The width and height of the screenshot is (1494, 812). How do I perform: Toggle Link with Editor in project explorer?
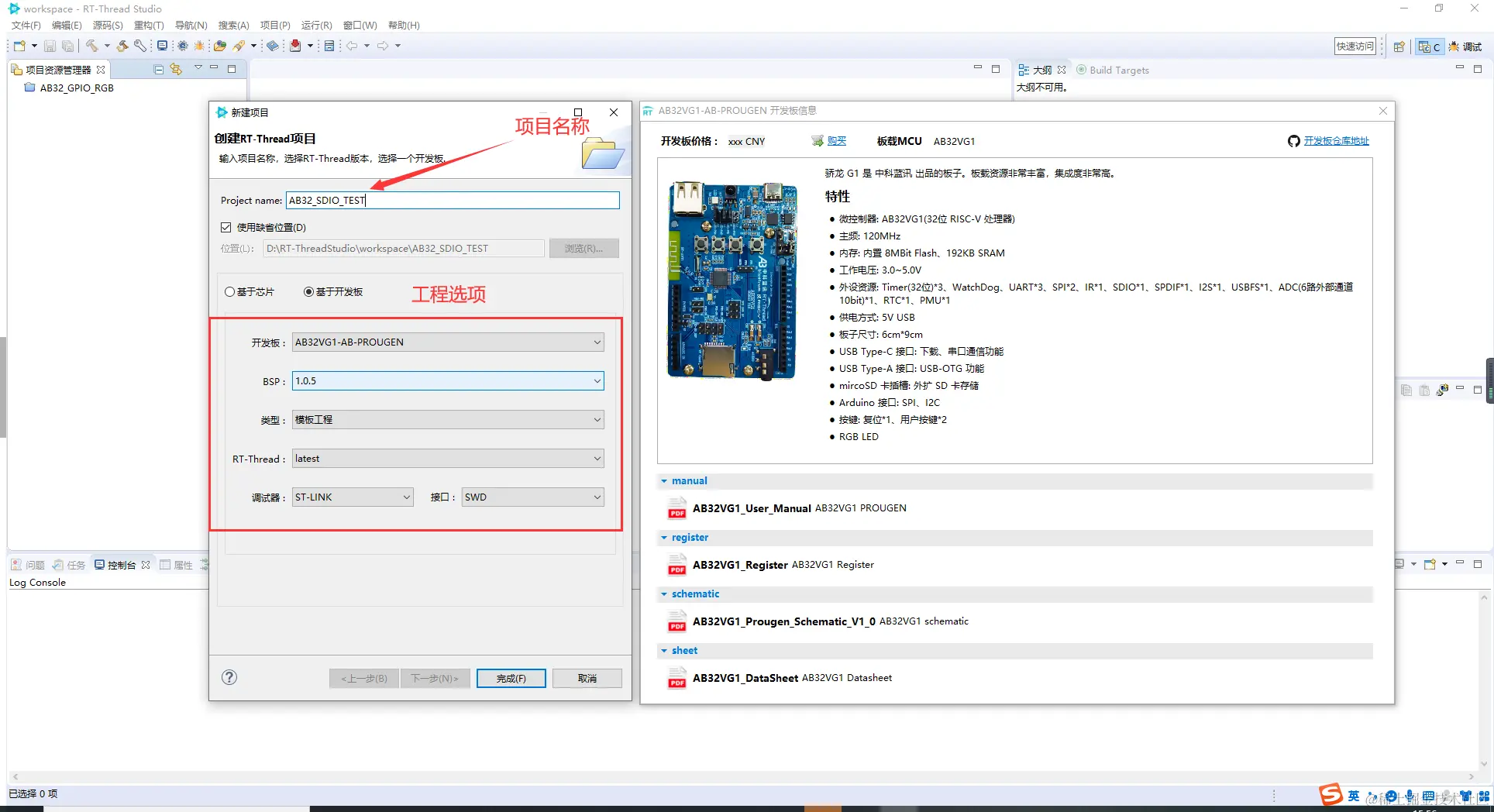tap(176, 69)
